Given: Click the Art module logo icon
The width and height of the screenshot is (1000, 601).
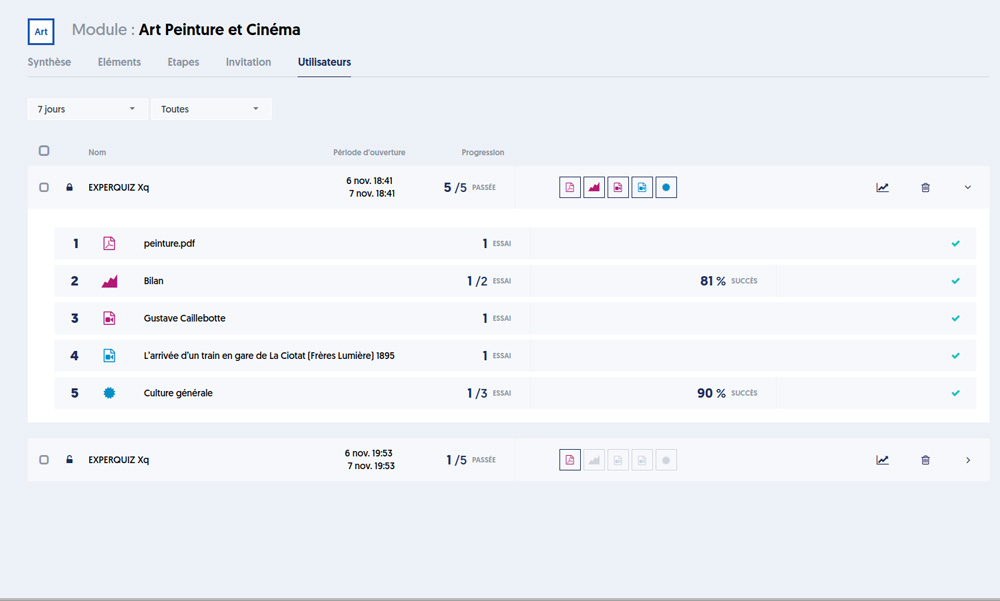Looking at the screenshot, I should (41, 32).
